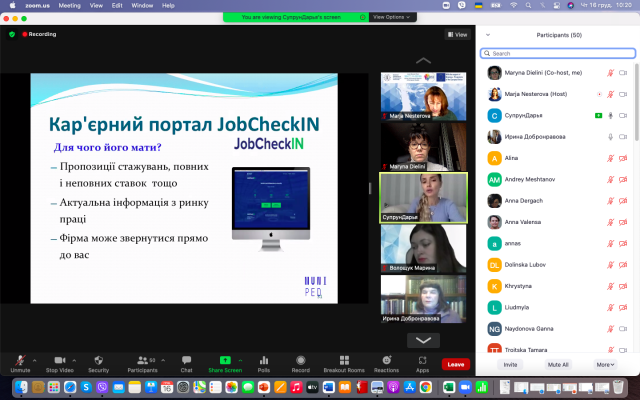Open Google Chrome from the Dock
Screen dimensions: 640x400
click(x=426, y=387)
